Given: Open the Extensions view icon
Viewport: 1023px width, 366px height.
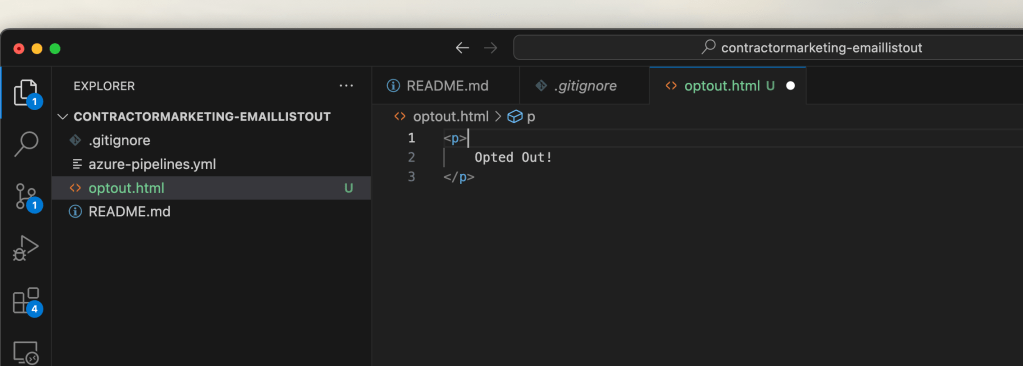Looking at the screenshot, I should (x=26, y=301).
